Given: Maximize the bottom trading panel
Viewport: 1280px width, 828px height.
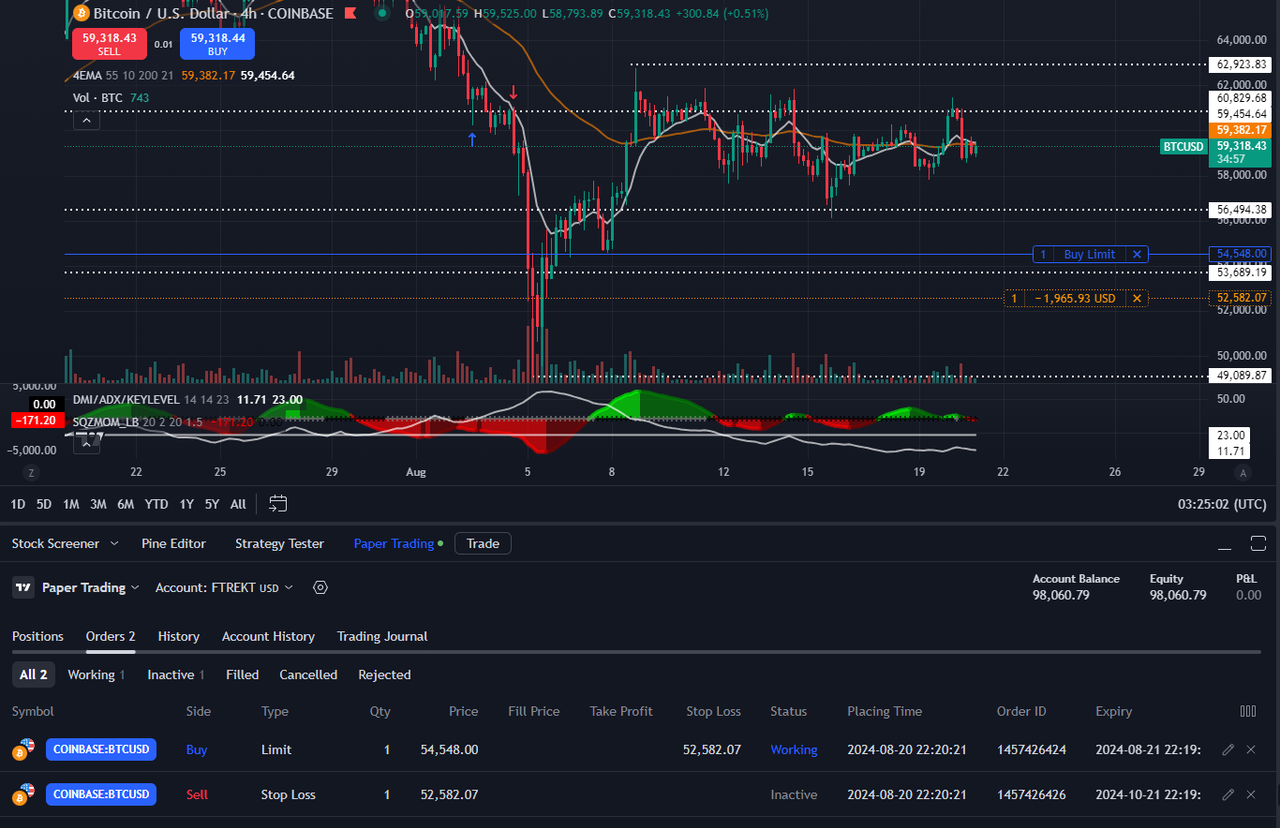Looking at the screenshot, I should pyautogui.click(x=1258, y=544).
